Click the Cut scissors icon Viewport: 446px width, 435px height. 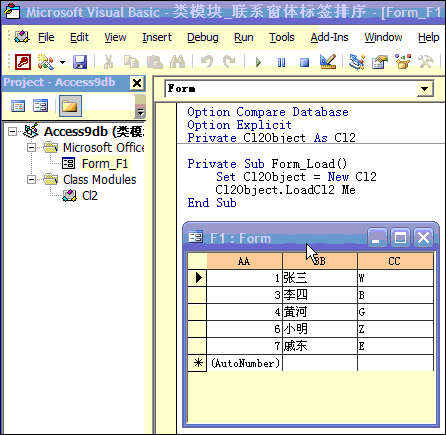tap(108, 62)
